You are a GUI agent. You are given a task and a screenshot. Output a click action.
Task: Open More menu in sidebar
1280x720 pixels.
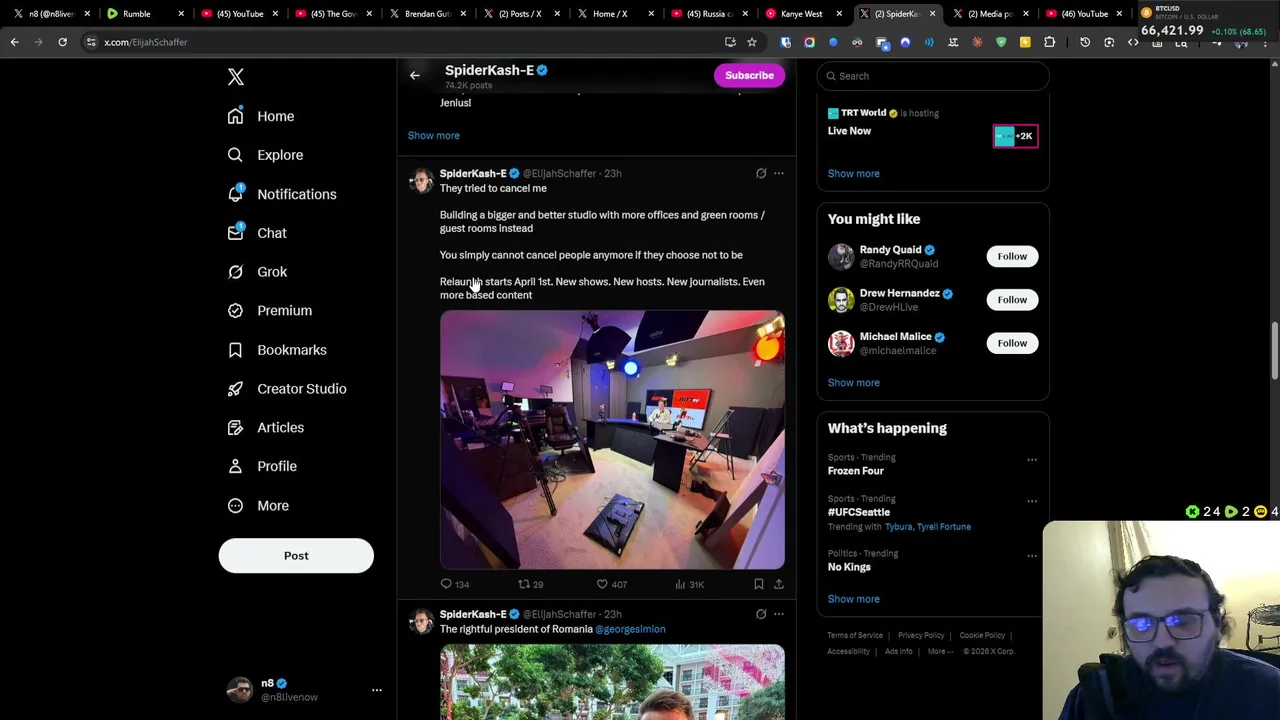coord(258,506)
